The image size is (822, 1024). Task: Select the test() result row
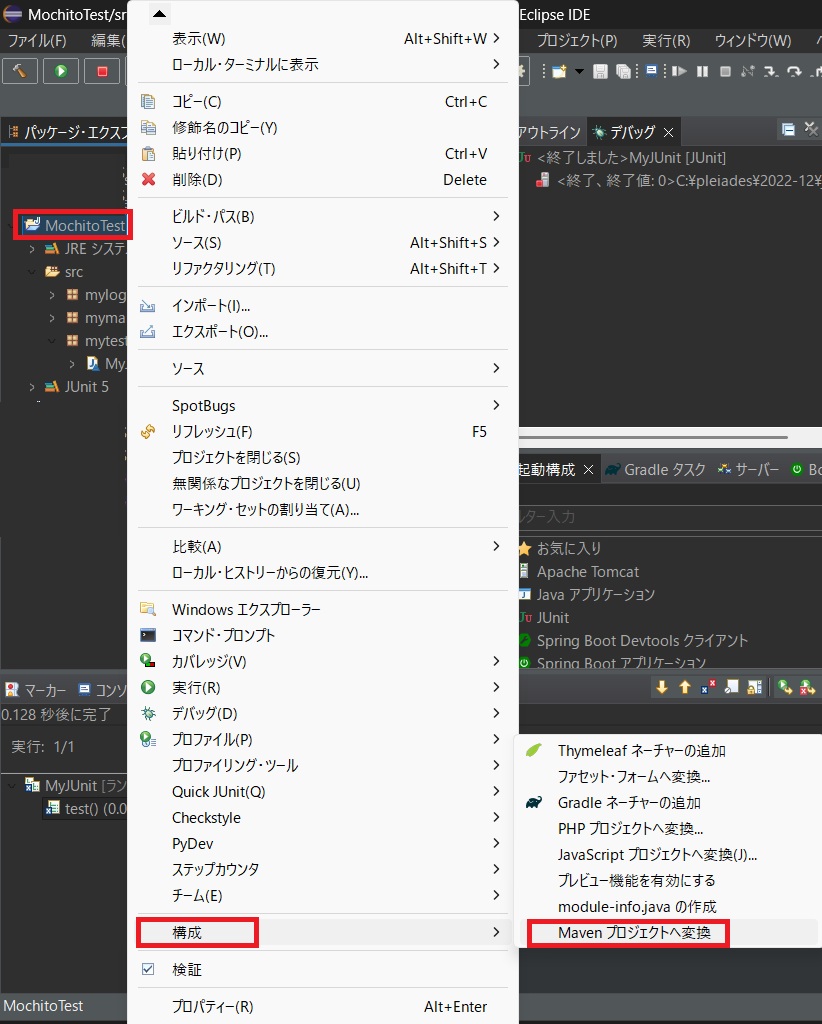86,808
